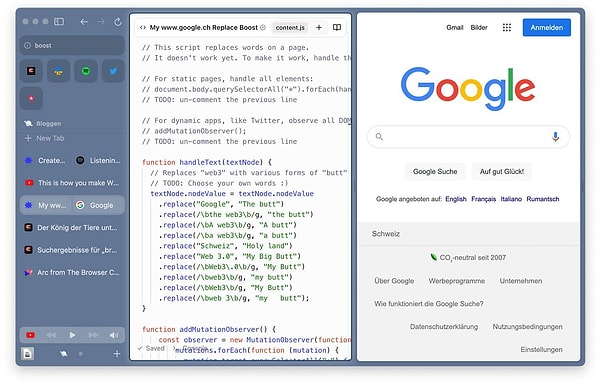Screen dimensions: 600x384
Task: Focus the Google search input field
Action: click(468, 137)
